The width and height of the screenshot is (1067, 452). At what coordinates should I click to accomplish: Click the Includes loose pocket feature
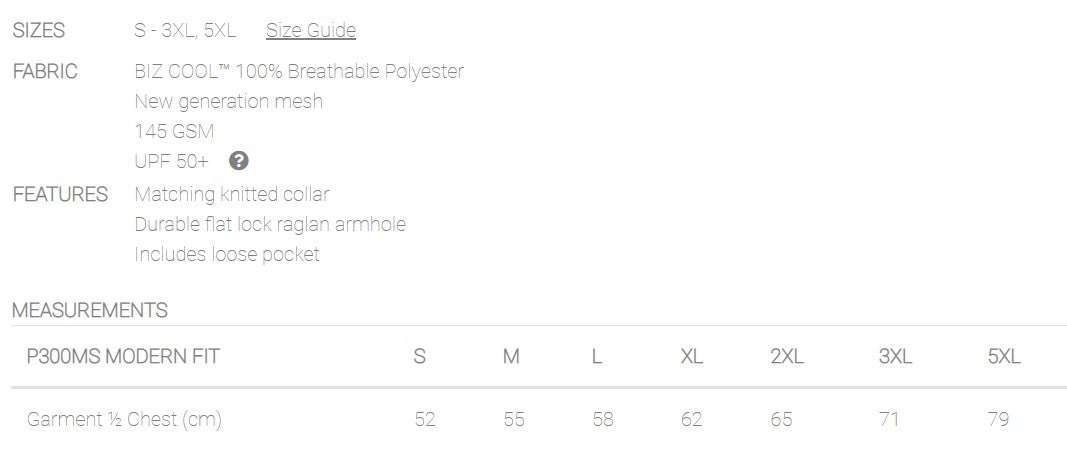point(227,255)
